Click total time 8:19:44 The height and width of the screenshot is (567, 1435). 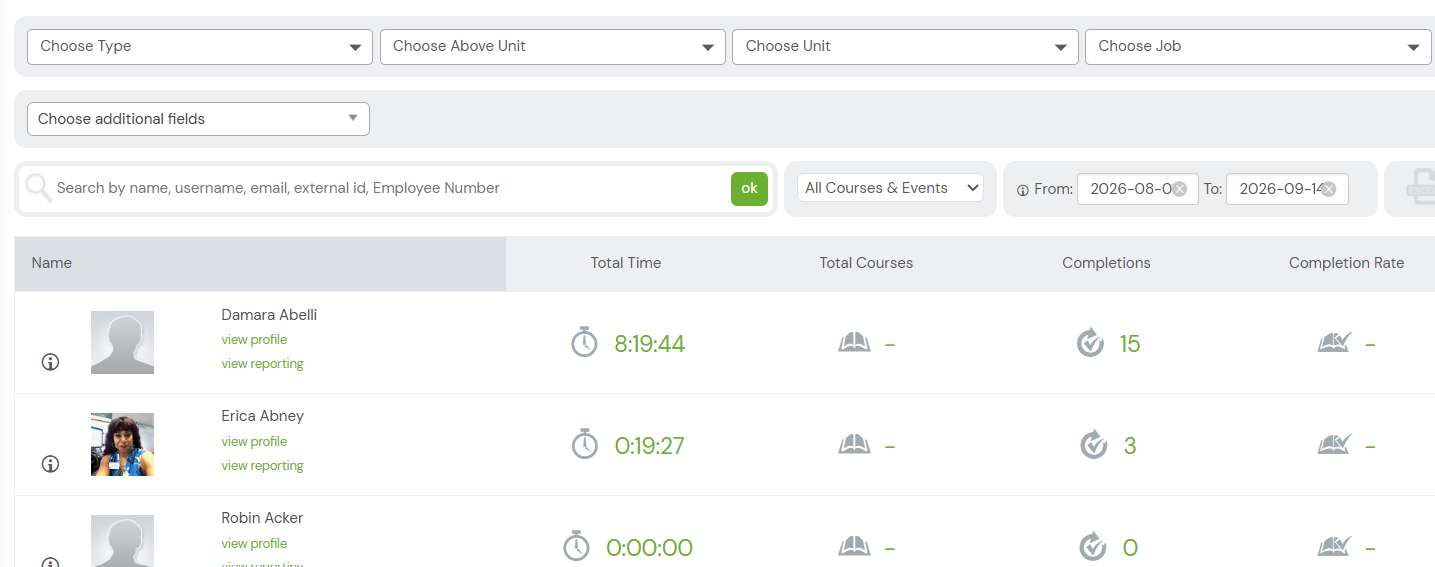click(x=649, y=344)
